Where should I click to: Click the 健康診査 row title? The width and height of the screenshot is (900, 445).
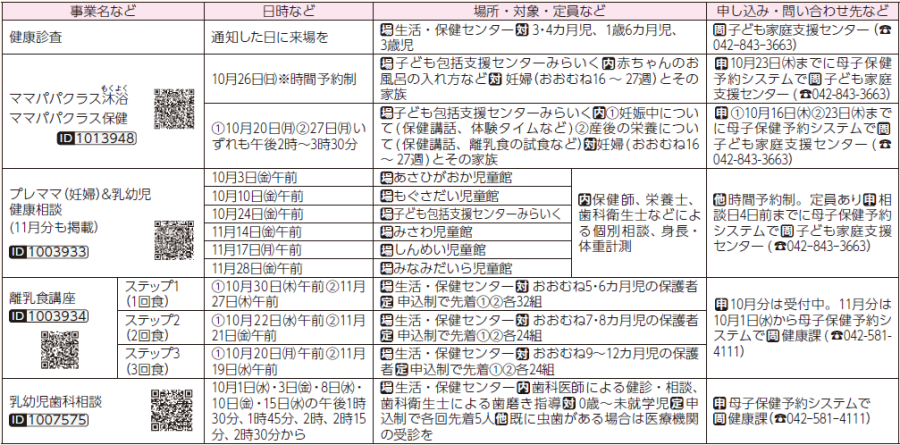point(36,37)
